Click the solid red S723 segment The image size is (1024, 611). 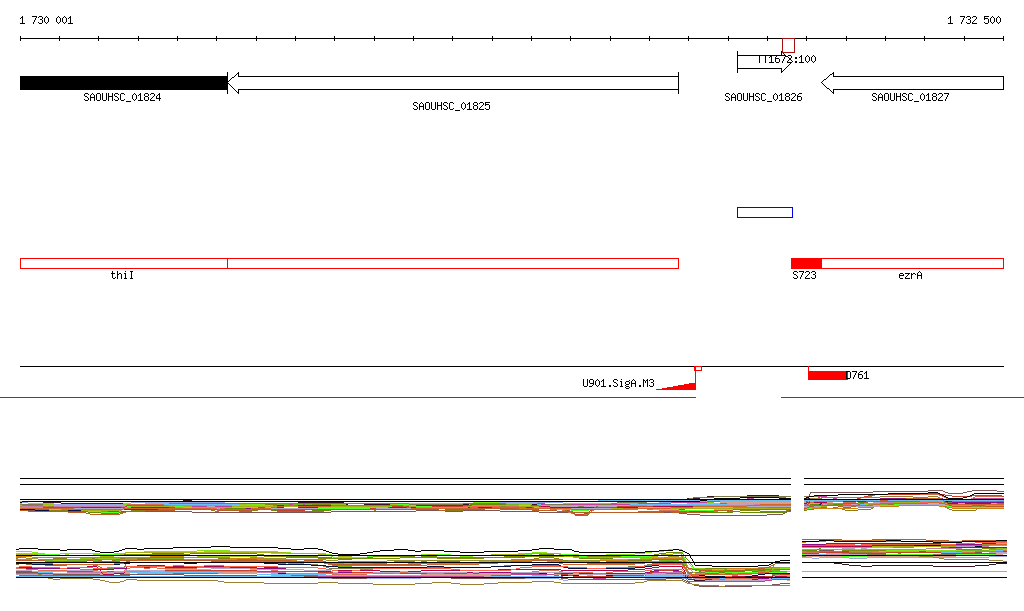[x=806, y=264]
